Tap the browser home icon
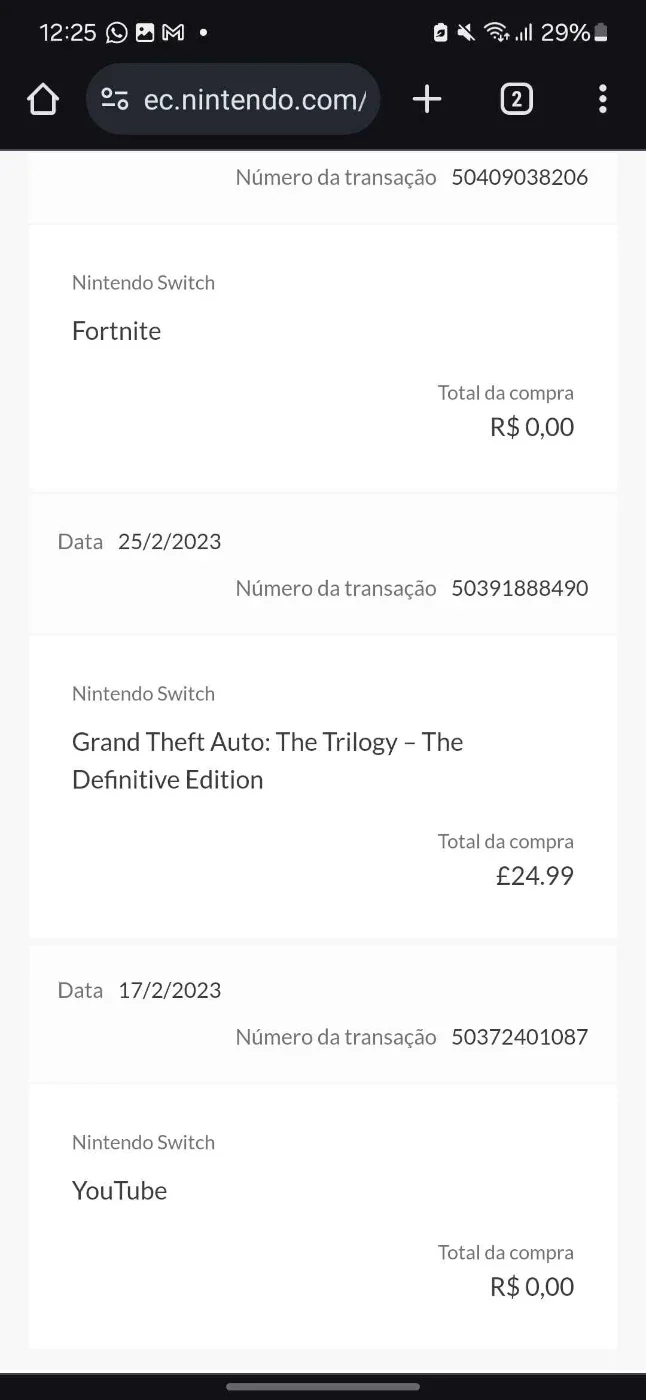The width and height of the screenshot is (646, 1400). pyautogui.click(x=43, y=99)
